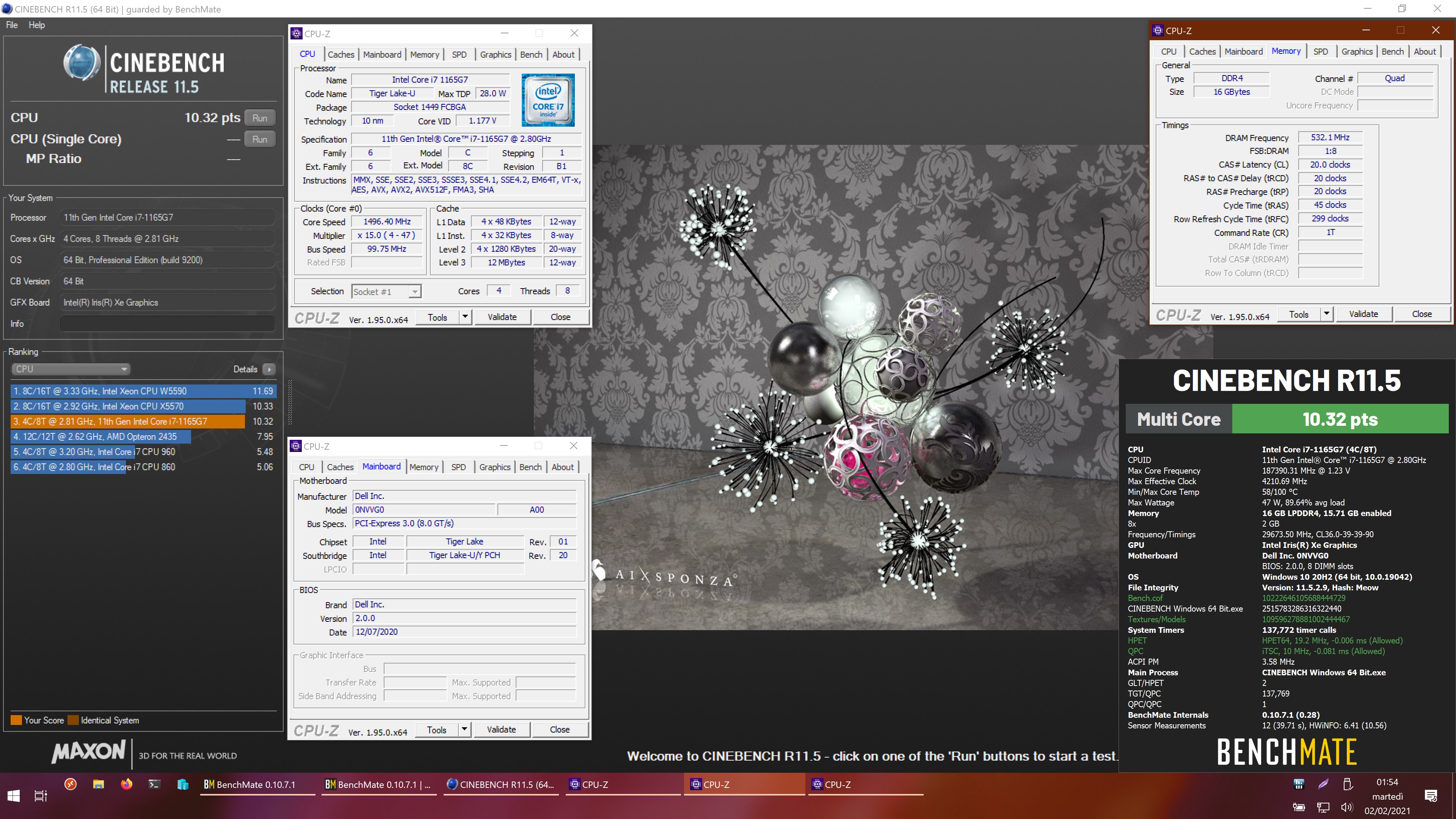Click Validate in the CPU-Z Memory window
Screen dimensions: 1456x819
(x=1363, y=314)
